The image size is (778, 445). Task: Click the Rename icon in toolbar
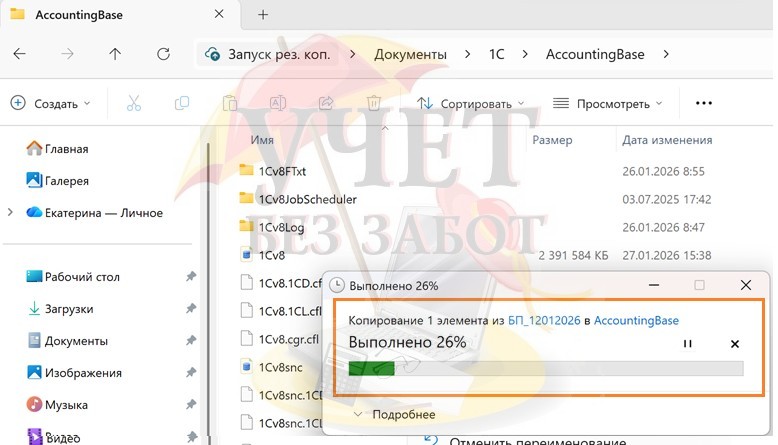pos(278,103)
